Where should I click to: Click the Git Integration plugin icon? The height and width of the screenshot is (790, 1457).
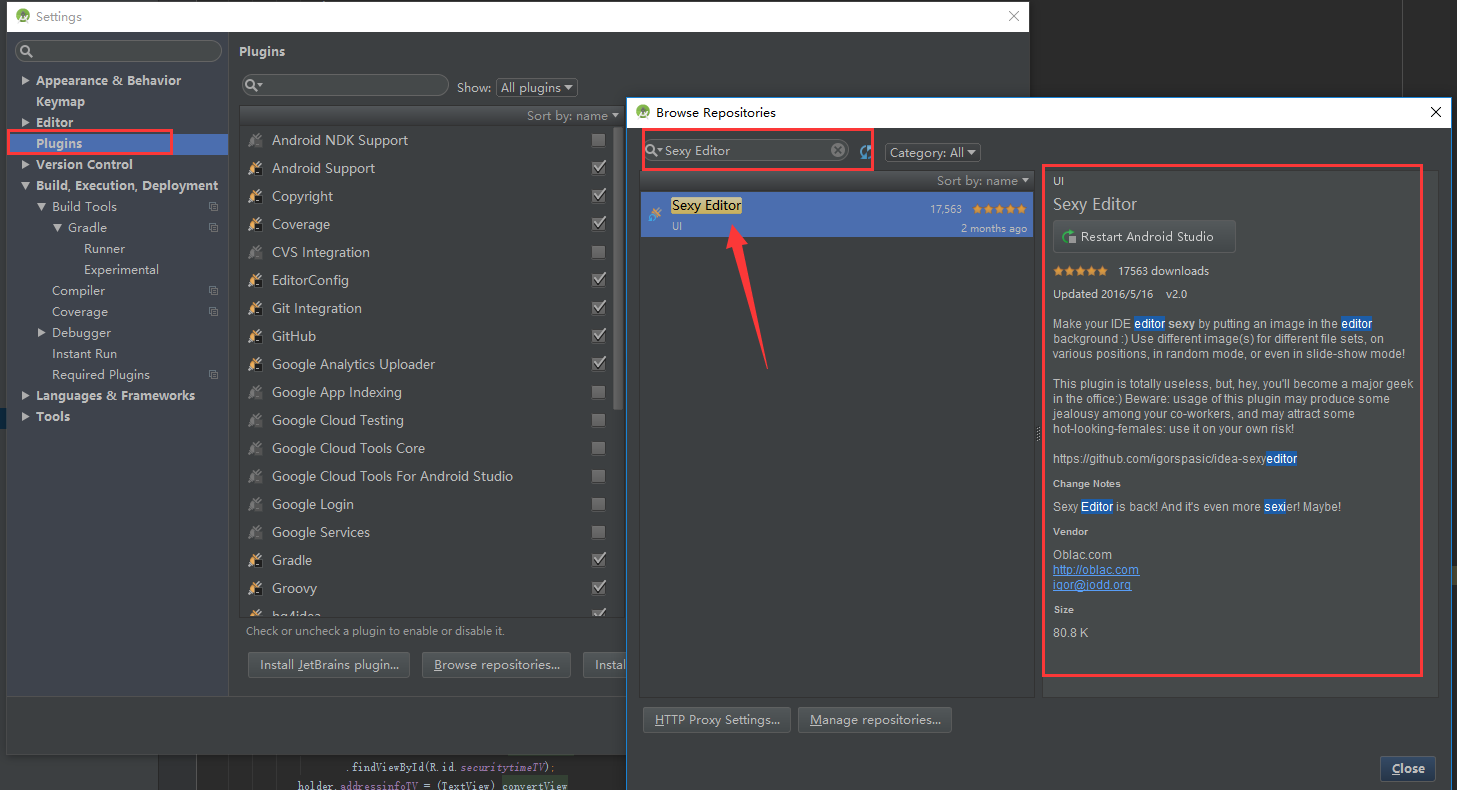pyautogui.click(x=255, y=309)
